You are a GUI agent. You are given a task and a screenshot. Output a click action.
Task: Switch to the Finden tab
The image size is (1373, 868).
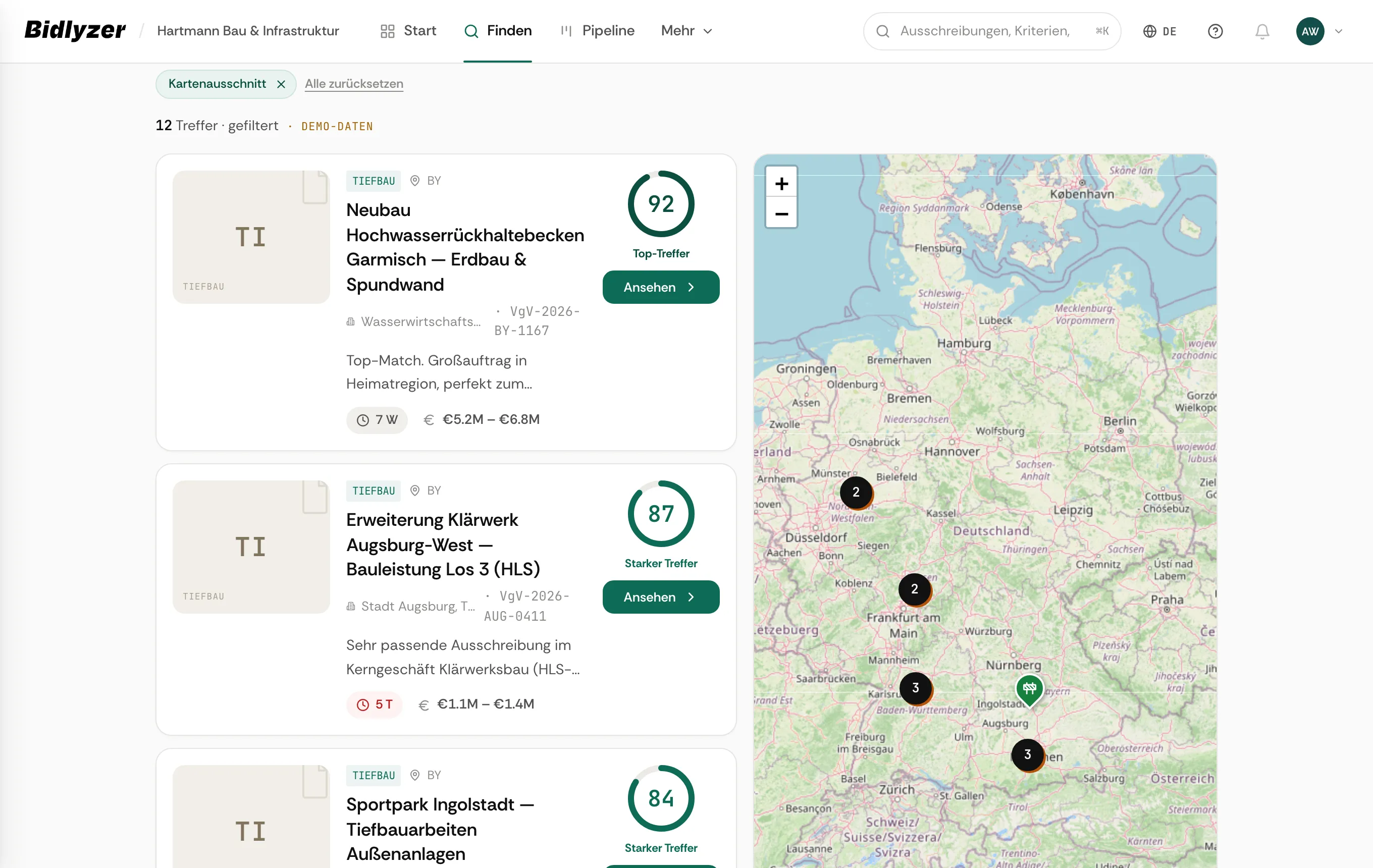(498, 31)
